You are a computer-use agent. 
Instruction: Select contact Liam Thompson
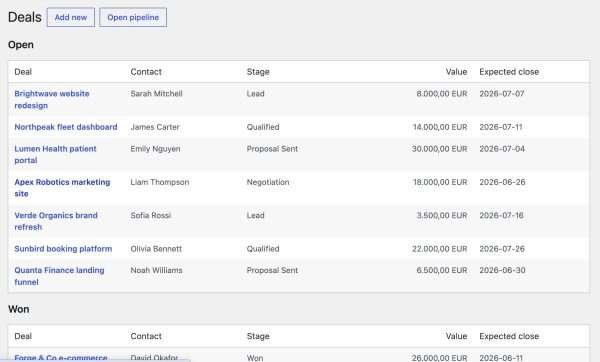(160, 182)
